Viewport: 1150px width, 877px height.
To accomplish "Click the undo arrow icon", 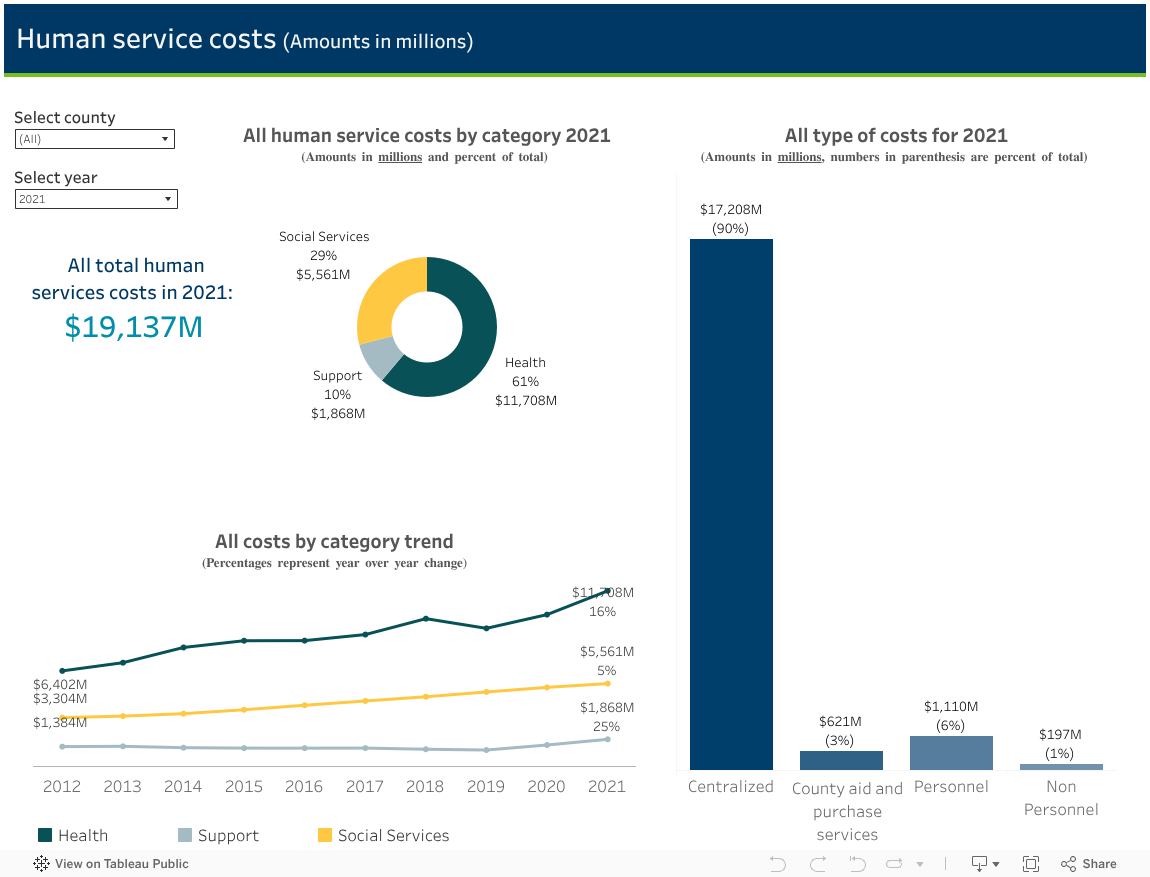I will 778,864.
